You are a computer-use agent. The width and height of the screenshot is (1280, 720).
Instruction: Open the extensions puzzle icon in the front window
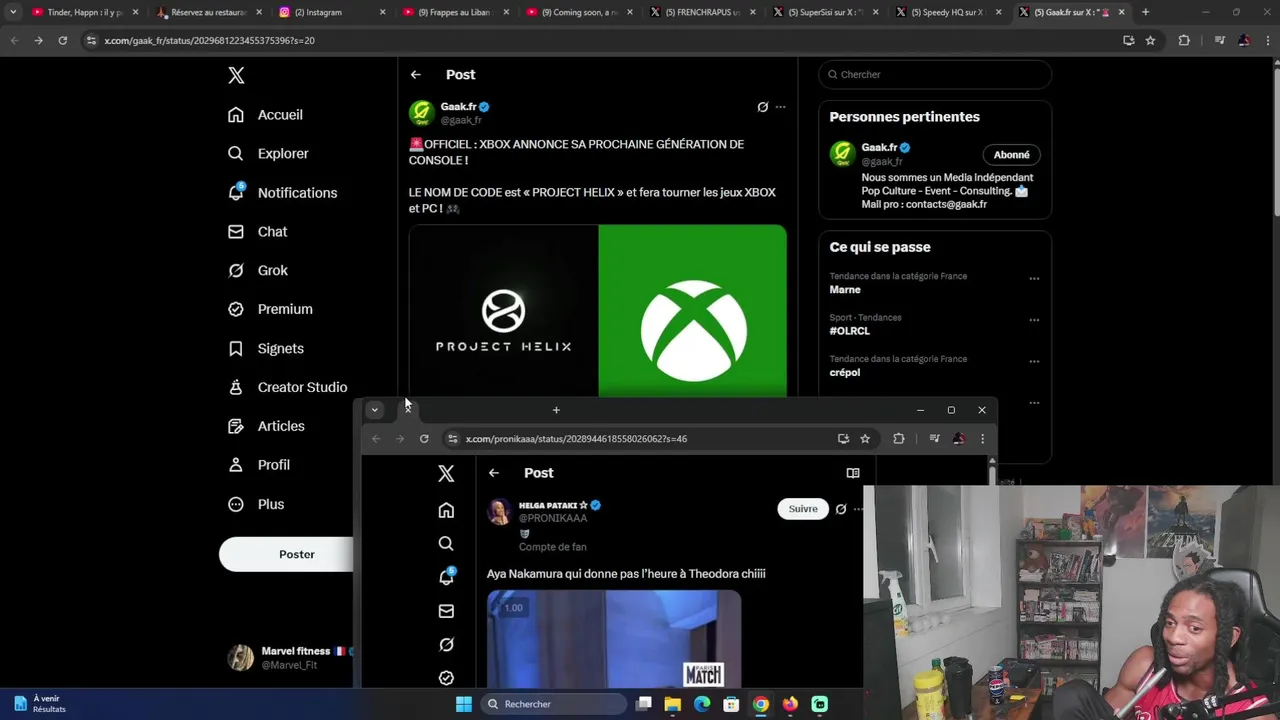point(899,439)
